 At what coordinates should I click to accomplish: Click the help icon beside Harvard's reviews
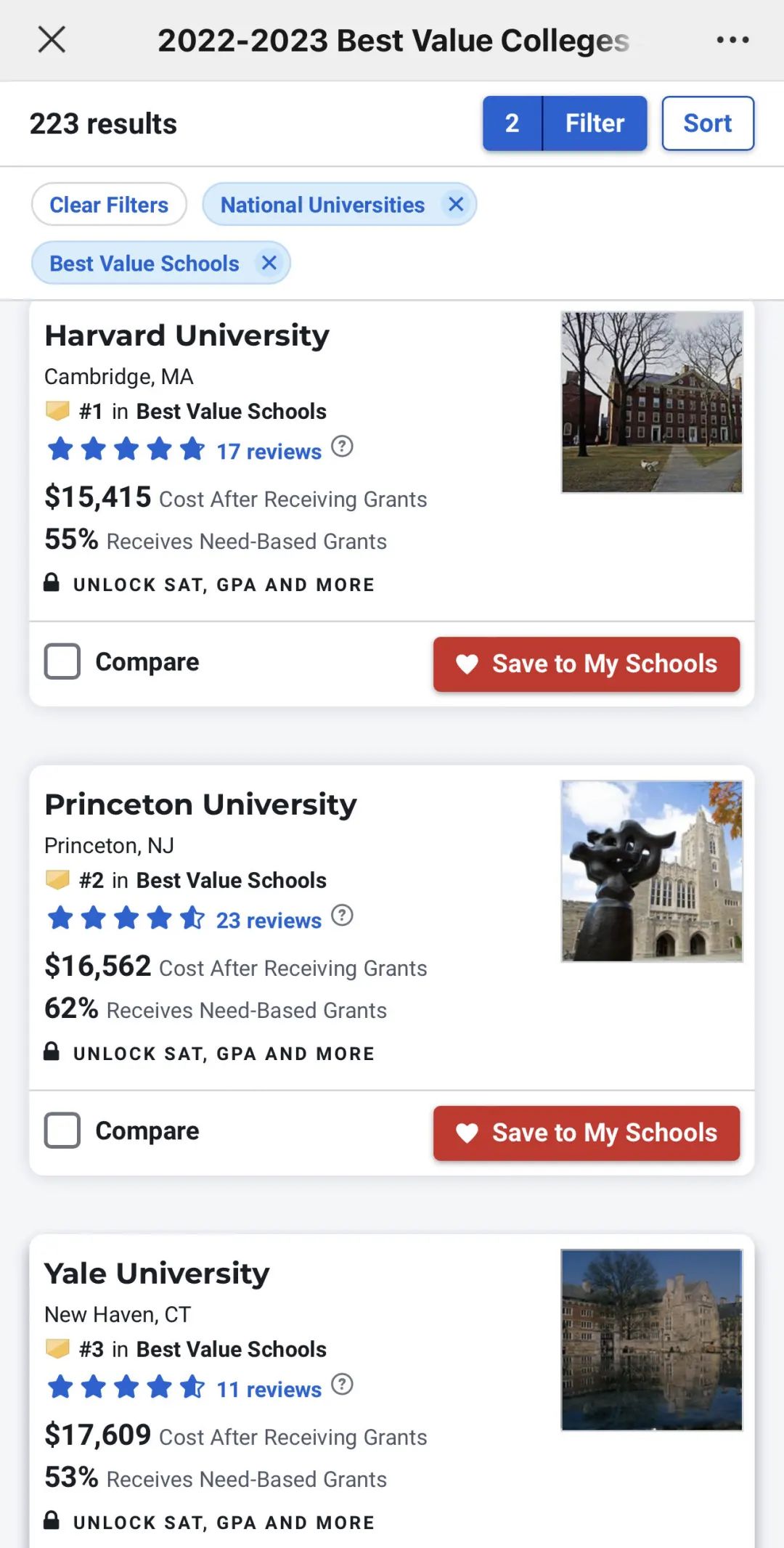click(x=342, y=447)
